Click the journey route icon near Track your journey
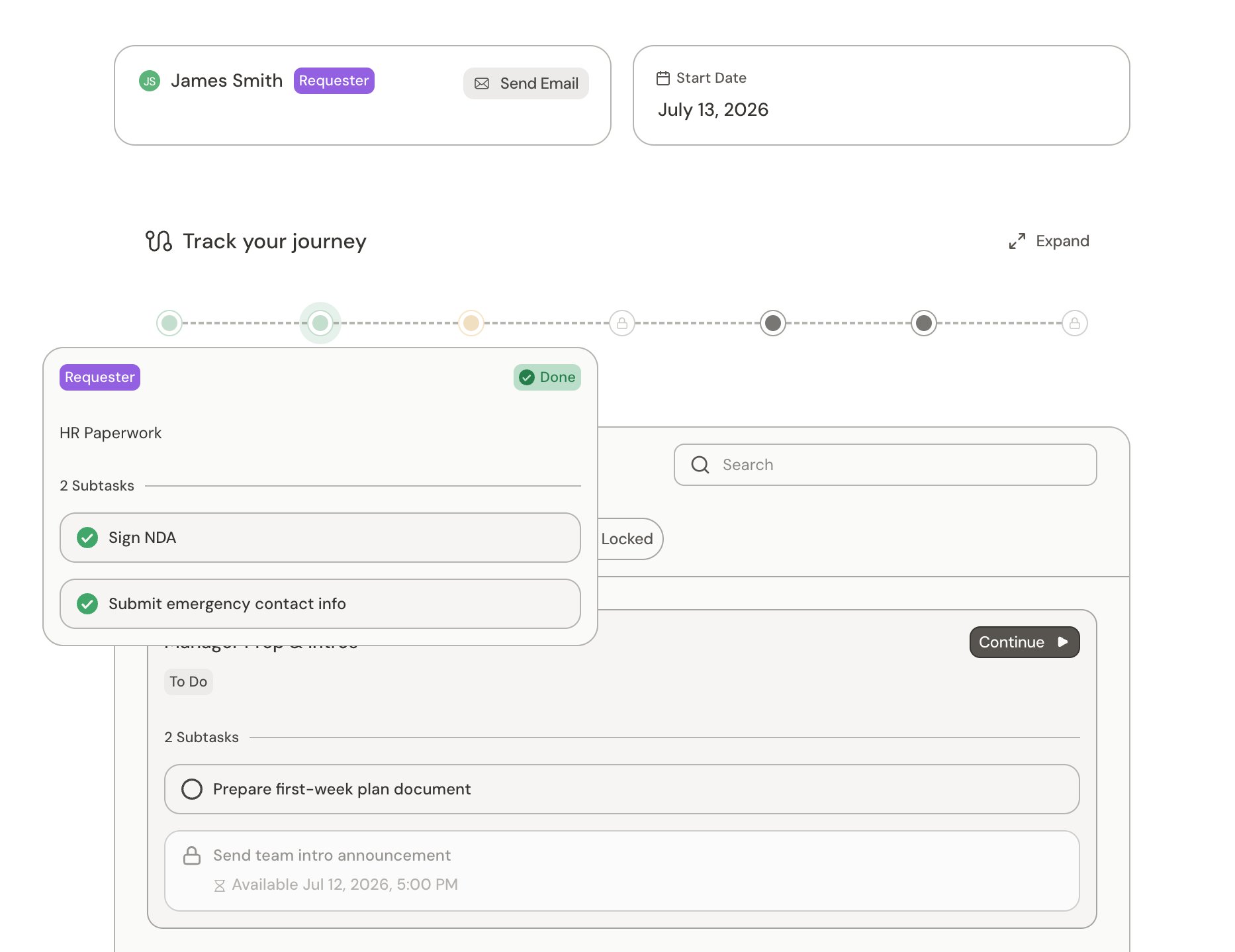1235x952 pixels. coord(159,241)
